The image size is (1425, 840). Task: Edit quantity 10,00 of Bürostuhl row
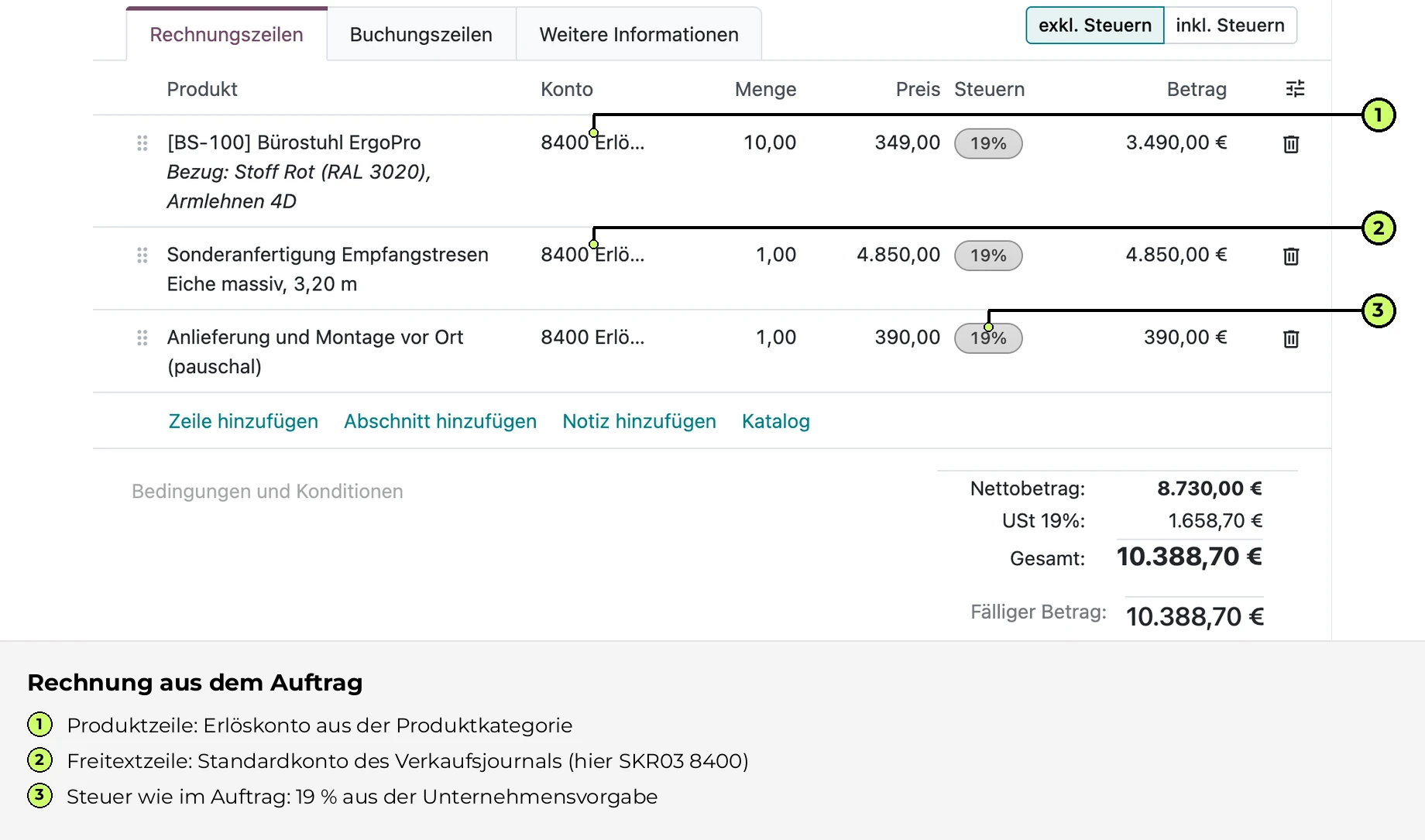pyautogui.click(x=770, y=142)
